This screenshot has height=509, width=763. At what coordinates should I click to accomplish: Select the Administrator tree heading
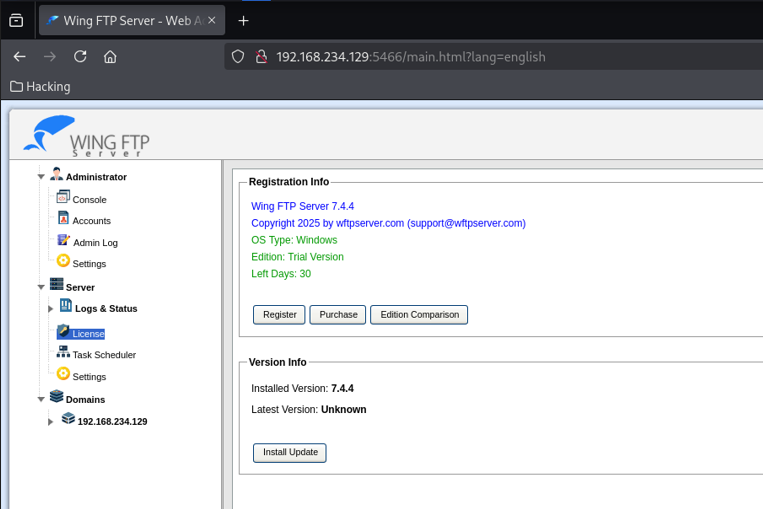click(x=96, y=177)
